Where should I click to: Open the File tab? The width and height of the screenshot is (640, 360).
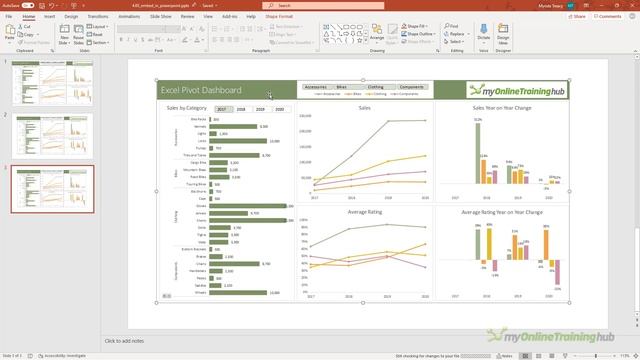click(x=9, y=16)
